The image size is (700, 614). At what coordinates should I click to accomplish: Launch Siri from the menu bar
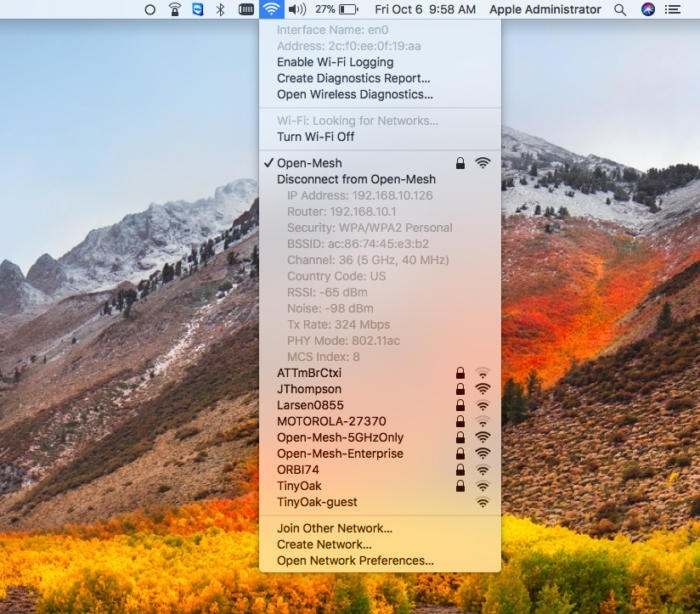(648, 9)
